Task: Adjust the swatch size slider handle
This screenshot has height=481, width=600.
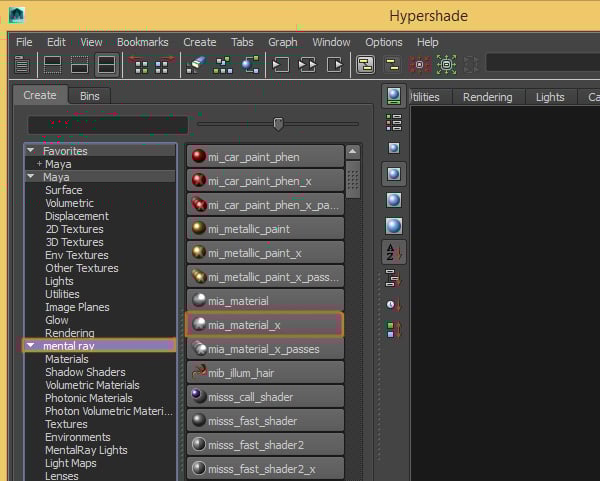Action: [278, 124]
